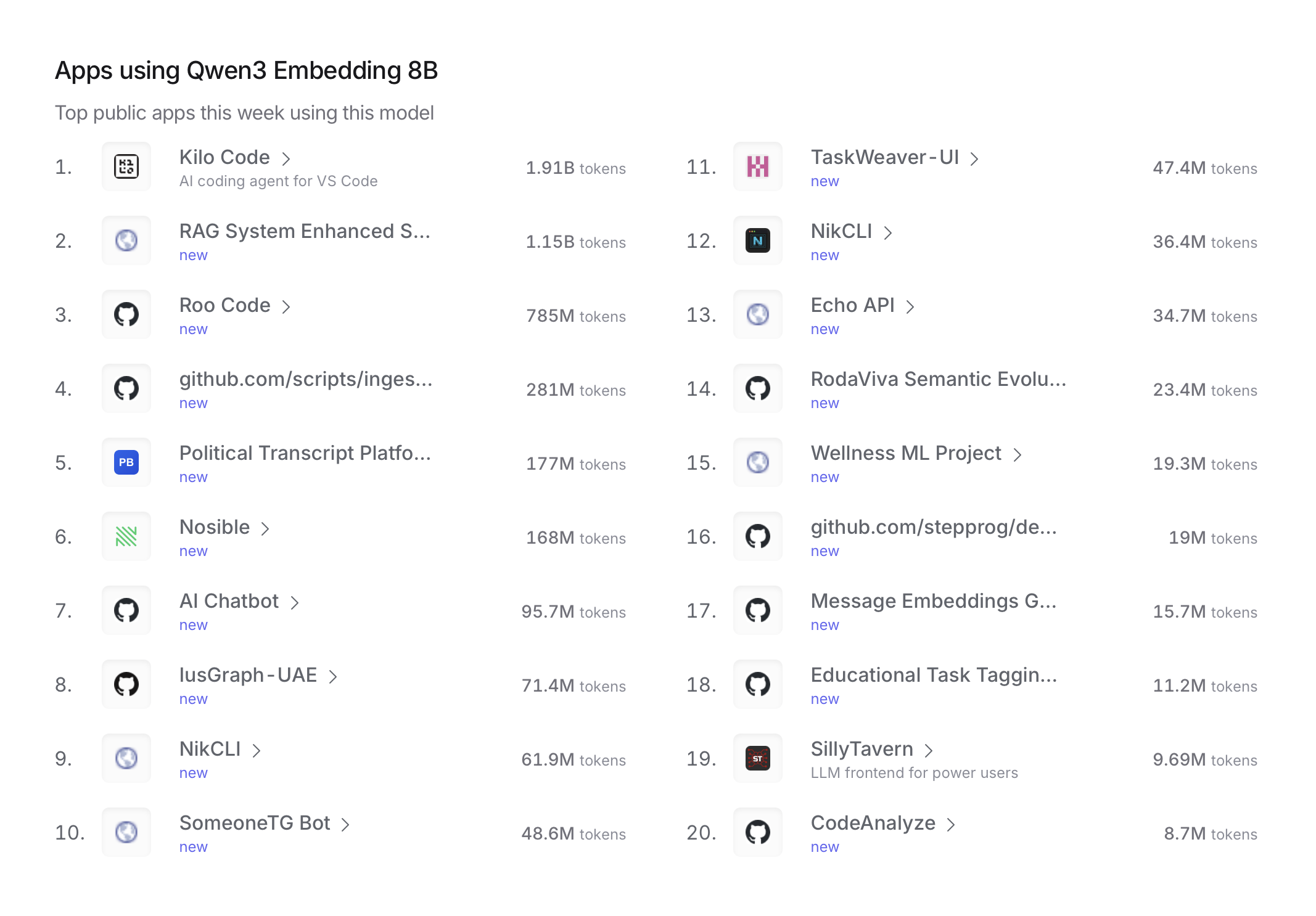This screenshot has height=916, width=1316.
Task: Click the GitHub icon next to IusGraph-UAE
Action: (126, 684)
